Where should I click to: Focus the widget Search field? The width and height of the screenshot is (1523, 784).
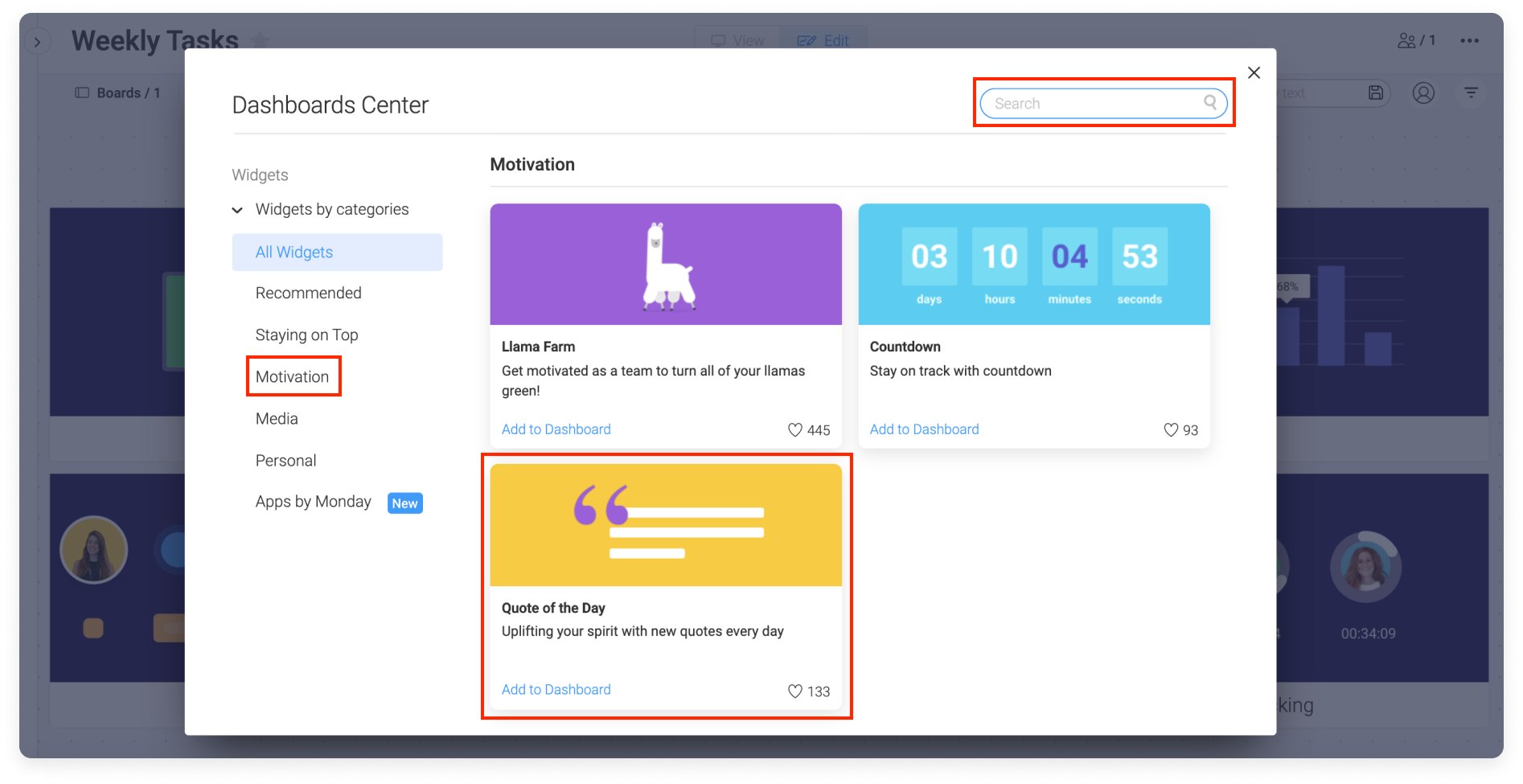point(1103,103)
